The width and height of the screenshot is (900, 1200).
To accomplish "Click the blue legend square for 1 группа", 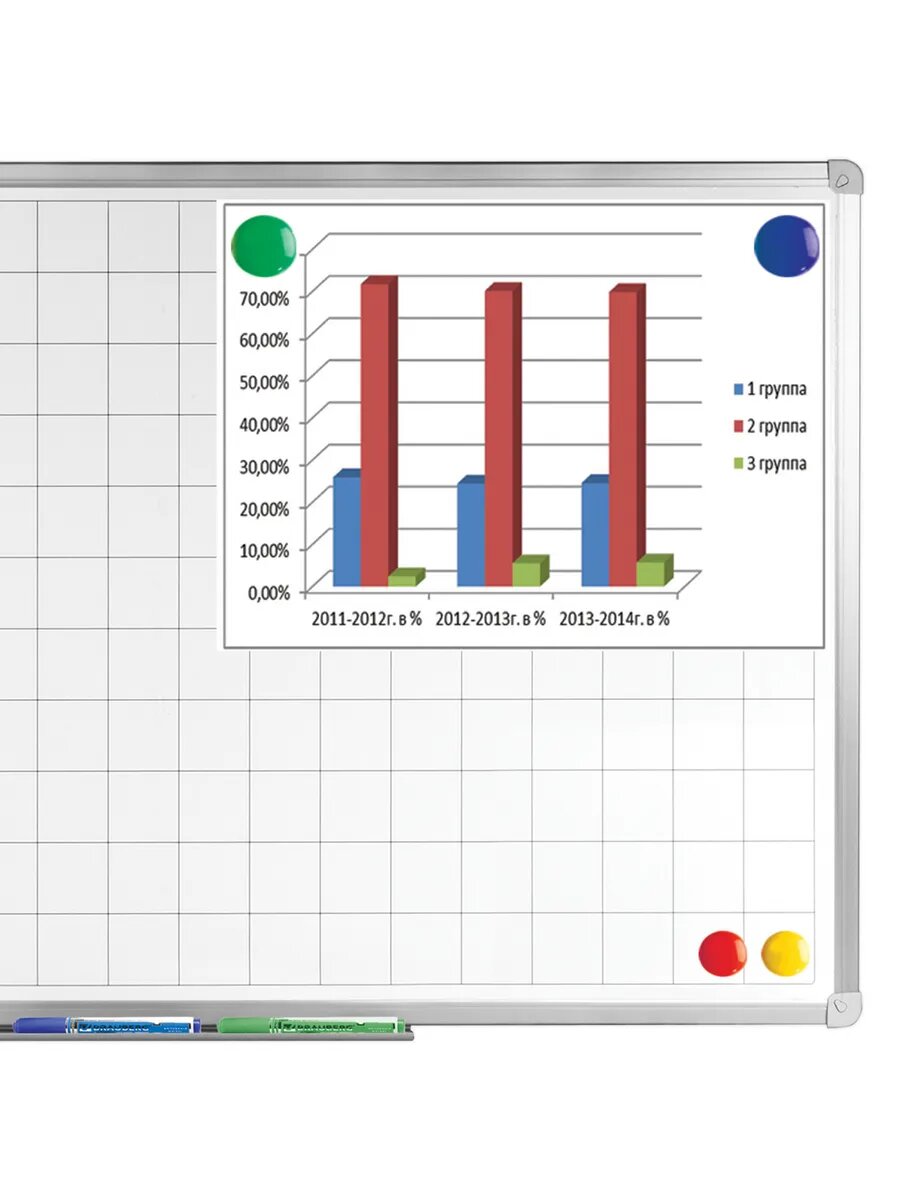I will 737,389.
